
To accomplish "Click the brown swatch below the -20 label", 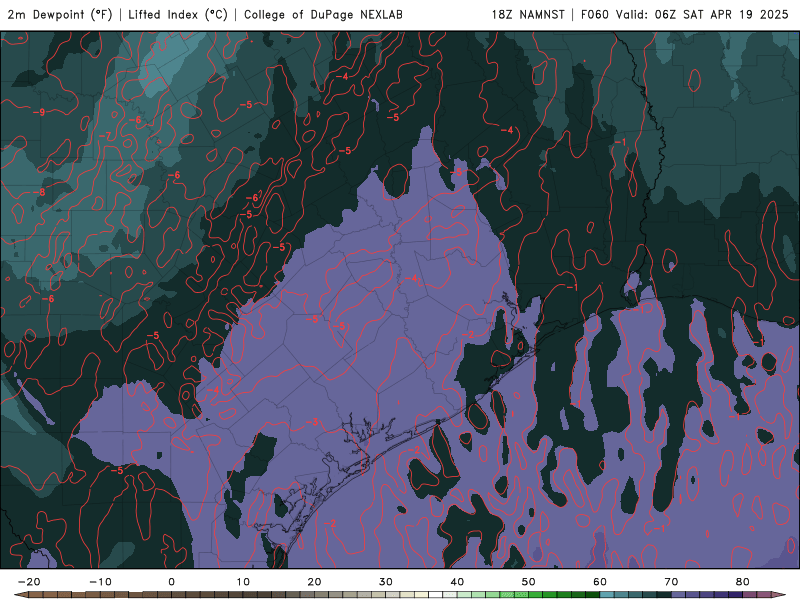I will point(36,595).
